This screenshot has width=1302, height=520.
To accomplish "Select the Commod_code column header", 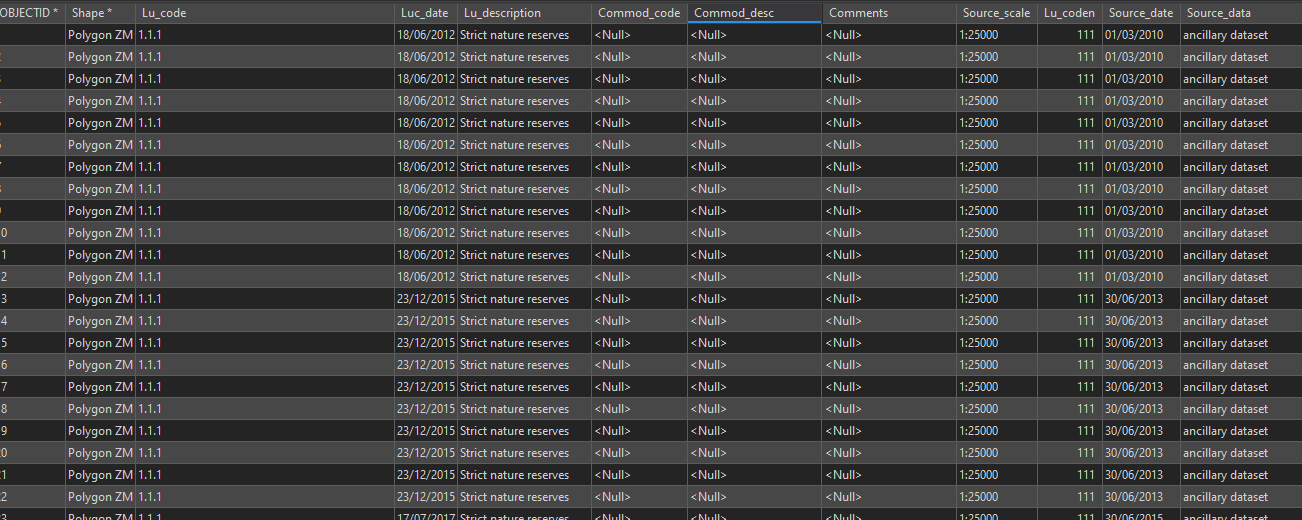I will 639,13.
